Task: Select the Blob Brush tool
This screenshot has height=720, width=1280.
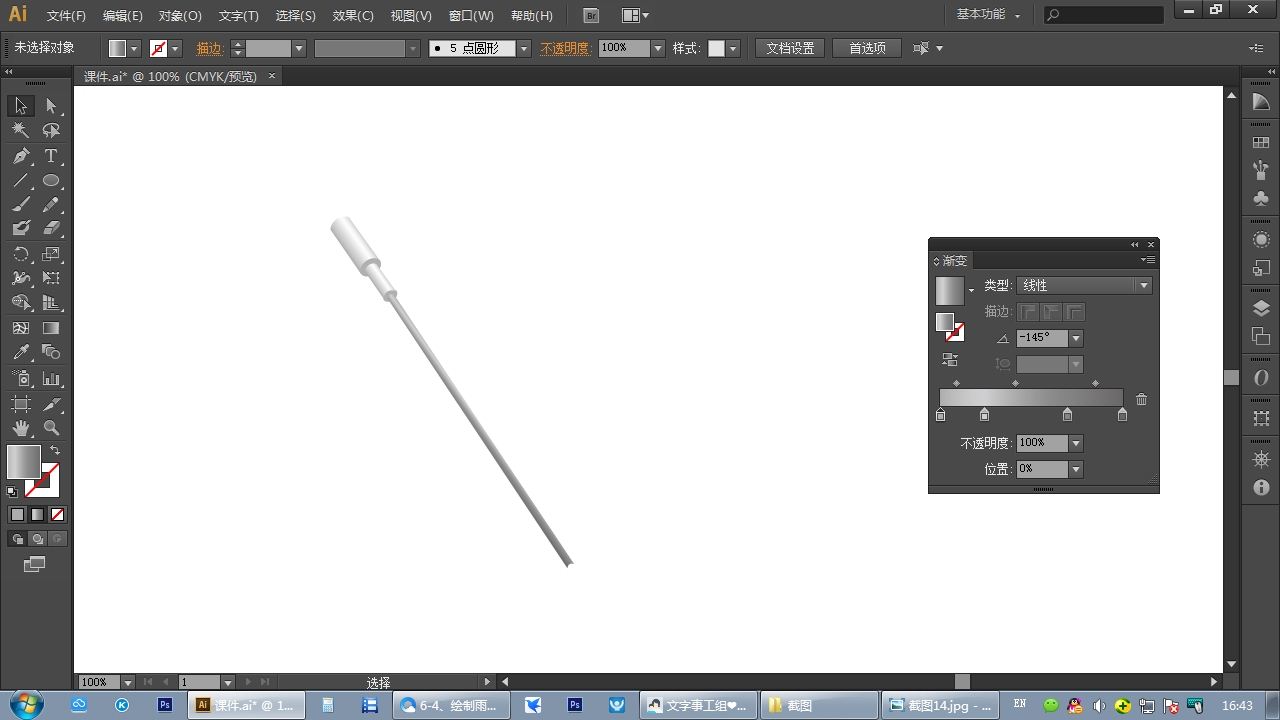Action: tap(21, 229)
